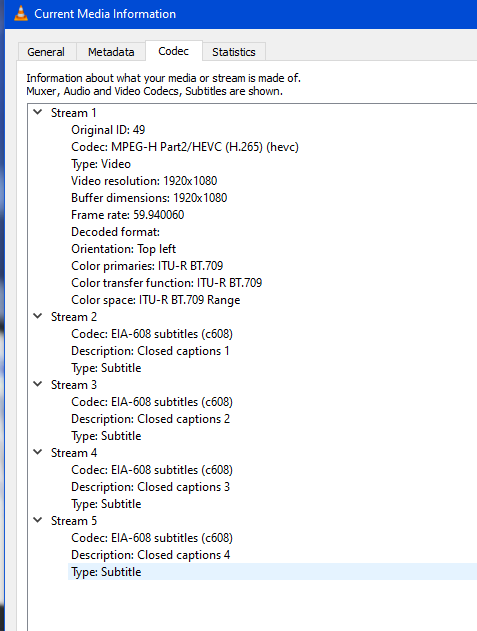Select Description: Closed captions 1 row
The height and width of the screenshot is (631, 477).
[150, 351]
